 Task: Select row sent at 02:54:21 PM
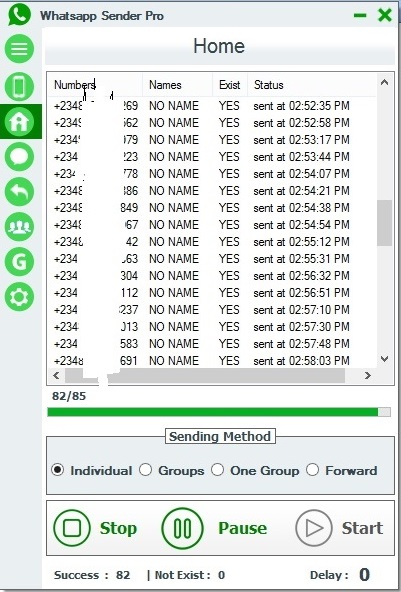point(212,191)
